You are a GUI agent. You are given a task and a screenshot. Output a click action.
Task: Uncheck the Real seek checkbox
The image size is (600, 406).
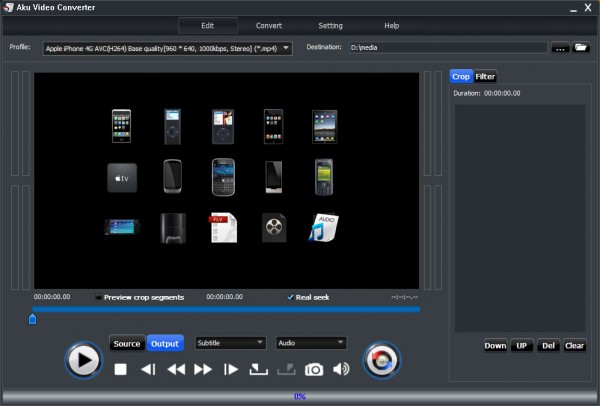[x=290, y=297]
